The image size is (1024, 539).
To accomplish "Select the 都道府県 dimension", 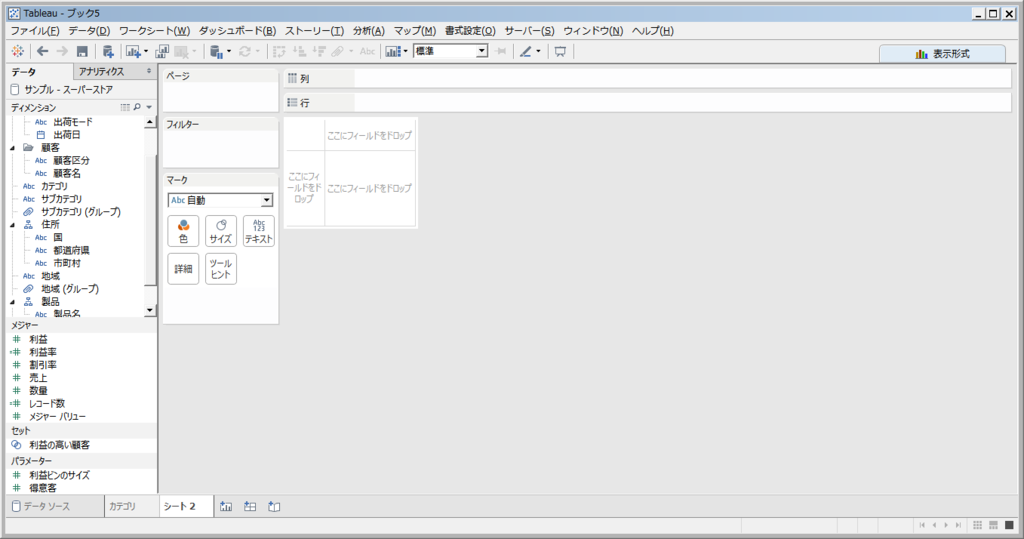I will click(71, 250).
